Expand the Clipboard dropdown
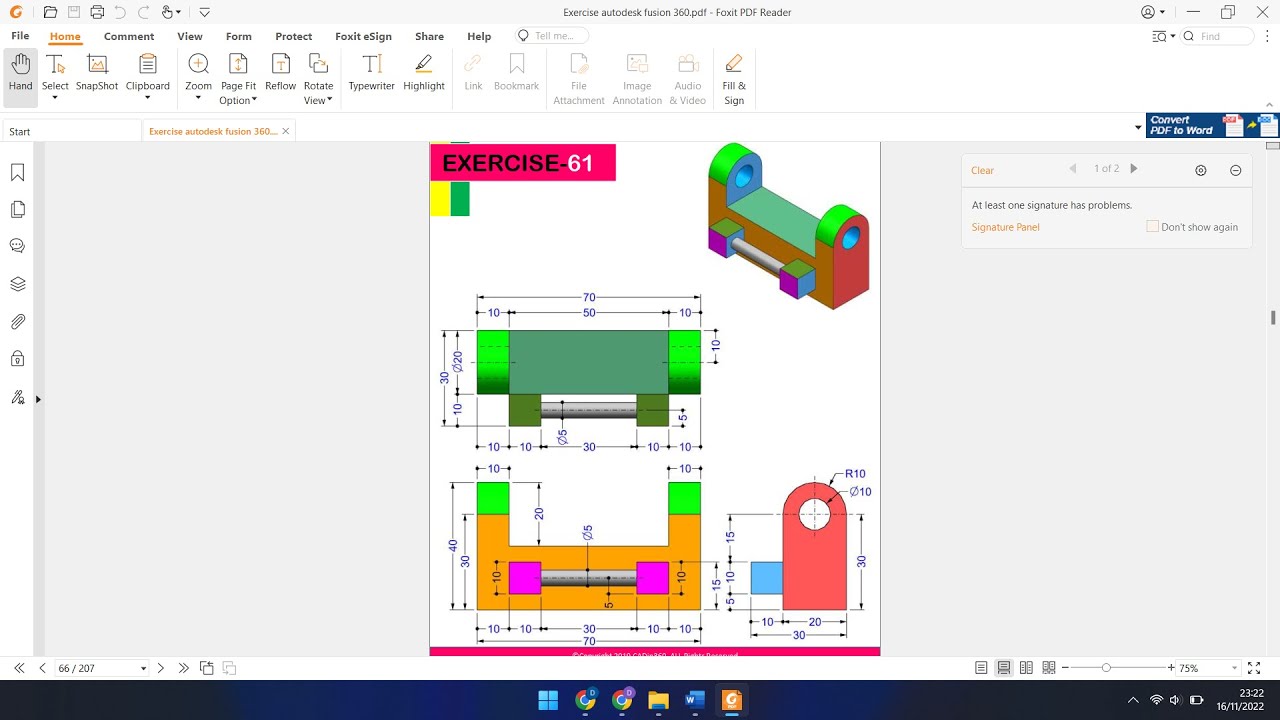1280x720 pixels. pyautogui.click(x=148, y=98)
